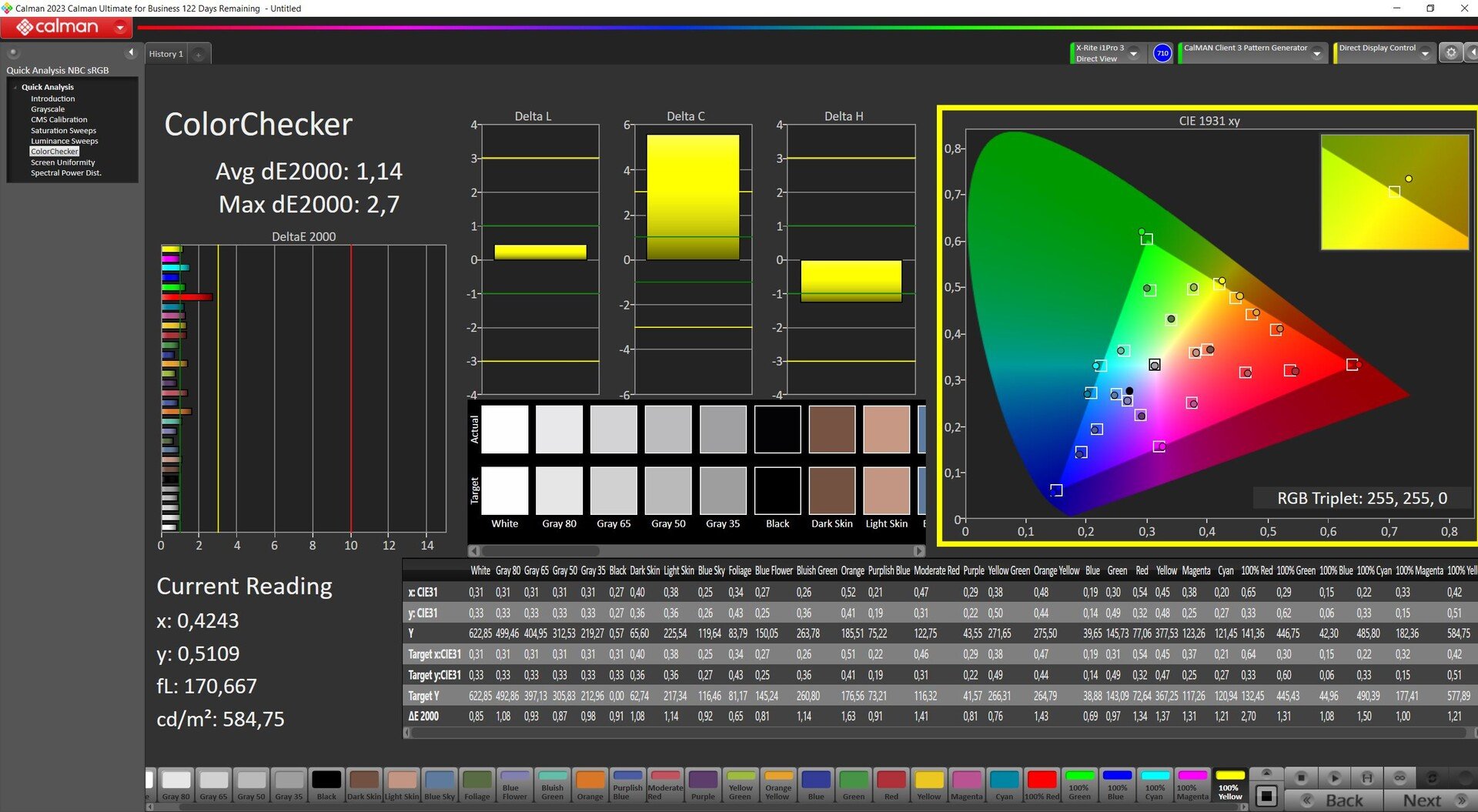Open Spectral Power Dist. step
This screenshot has height=812, width=1478.
[65, 172]
